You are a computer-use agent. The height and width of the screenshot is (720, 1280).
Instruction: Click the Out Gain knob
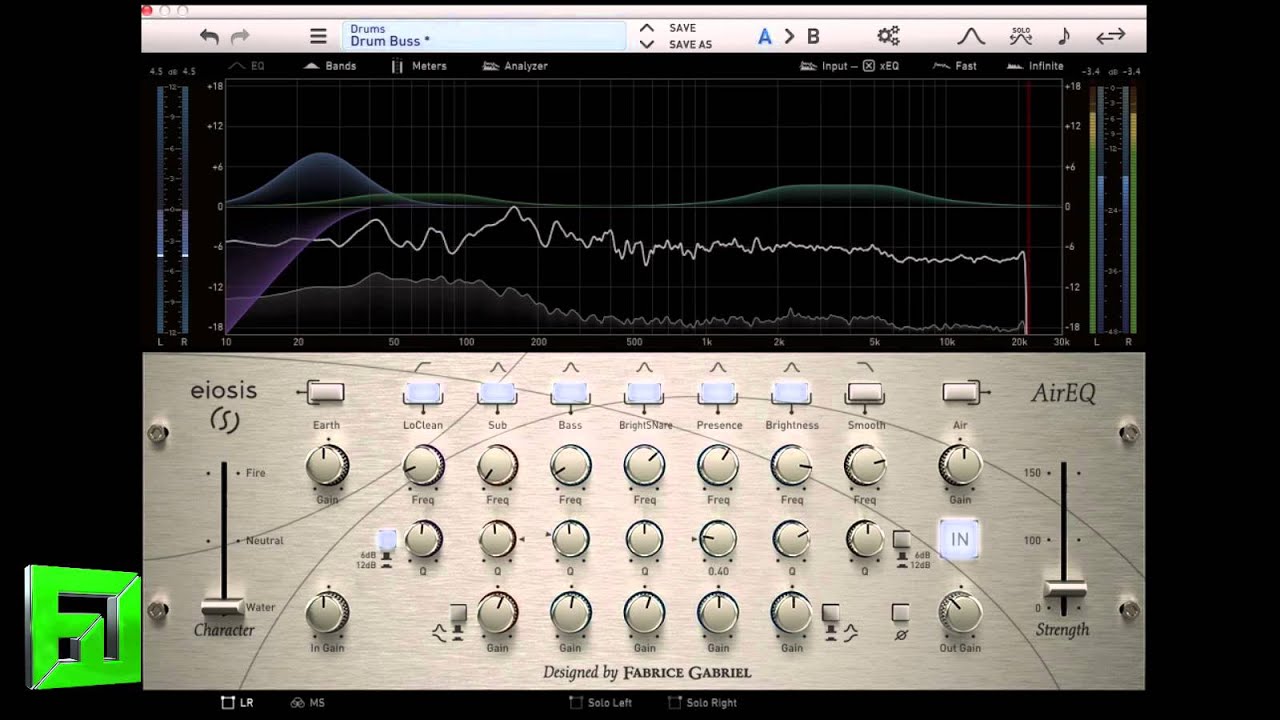(x=960, y=614)
